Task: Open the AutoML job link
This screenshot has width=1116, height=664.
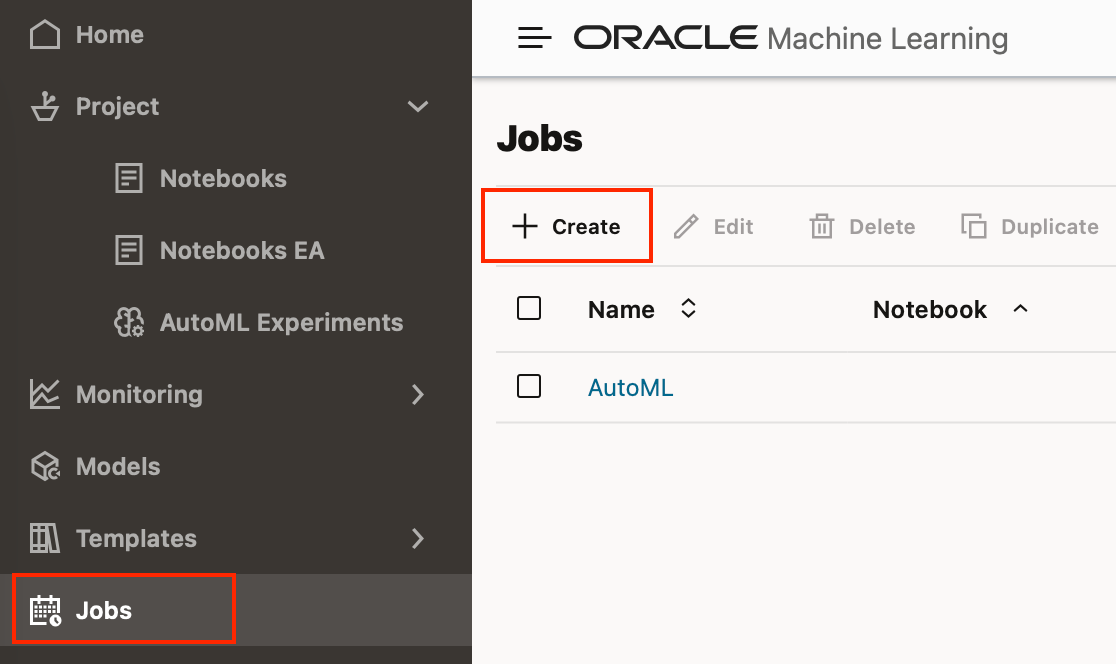Action: tap(630, 387)
